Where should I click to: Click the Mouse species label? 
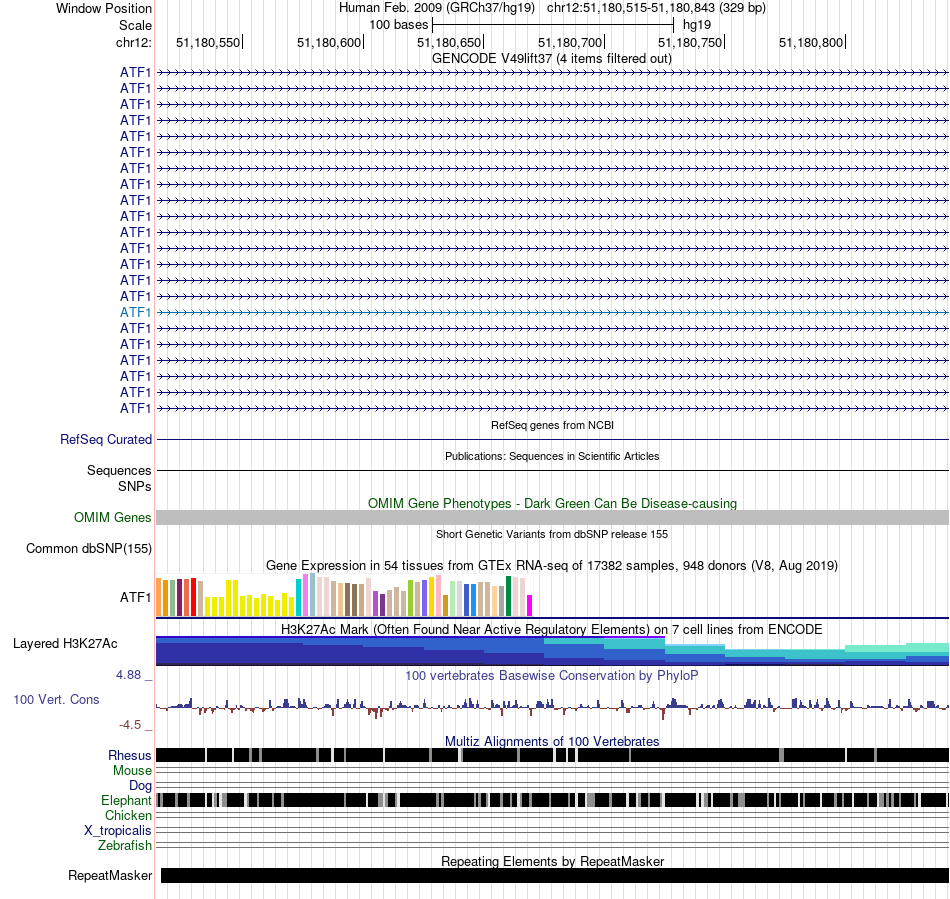pos(131,771)
